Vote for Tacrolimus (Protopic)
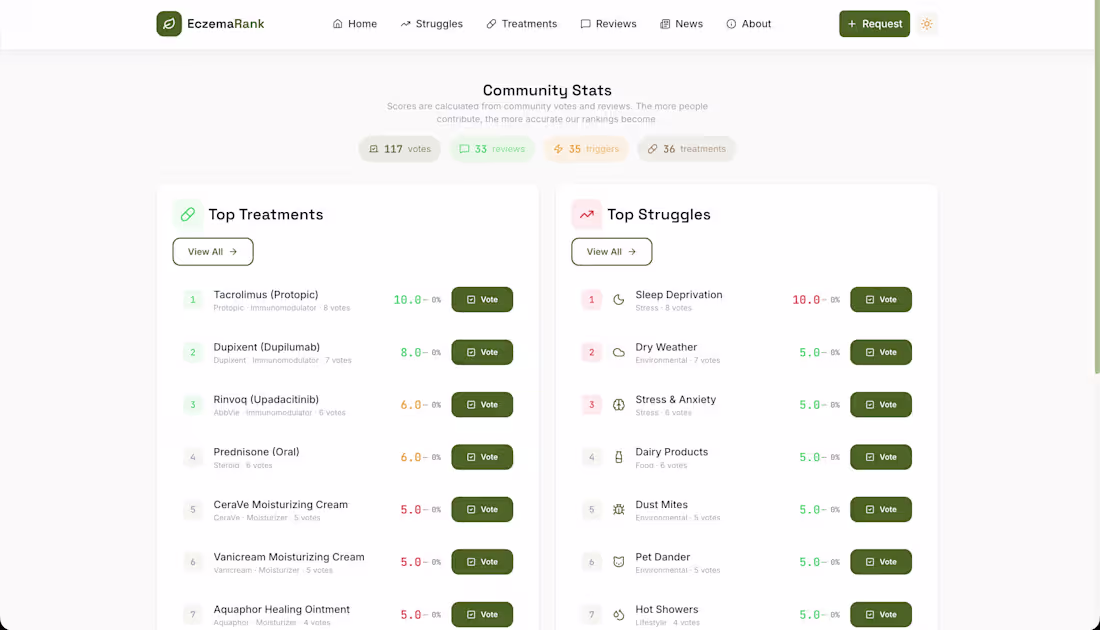The image size is (1100, 630). (x=482, y=300)
